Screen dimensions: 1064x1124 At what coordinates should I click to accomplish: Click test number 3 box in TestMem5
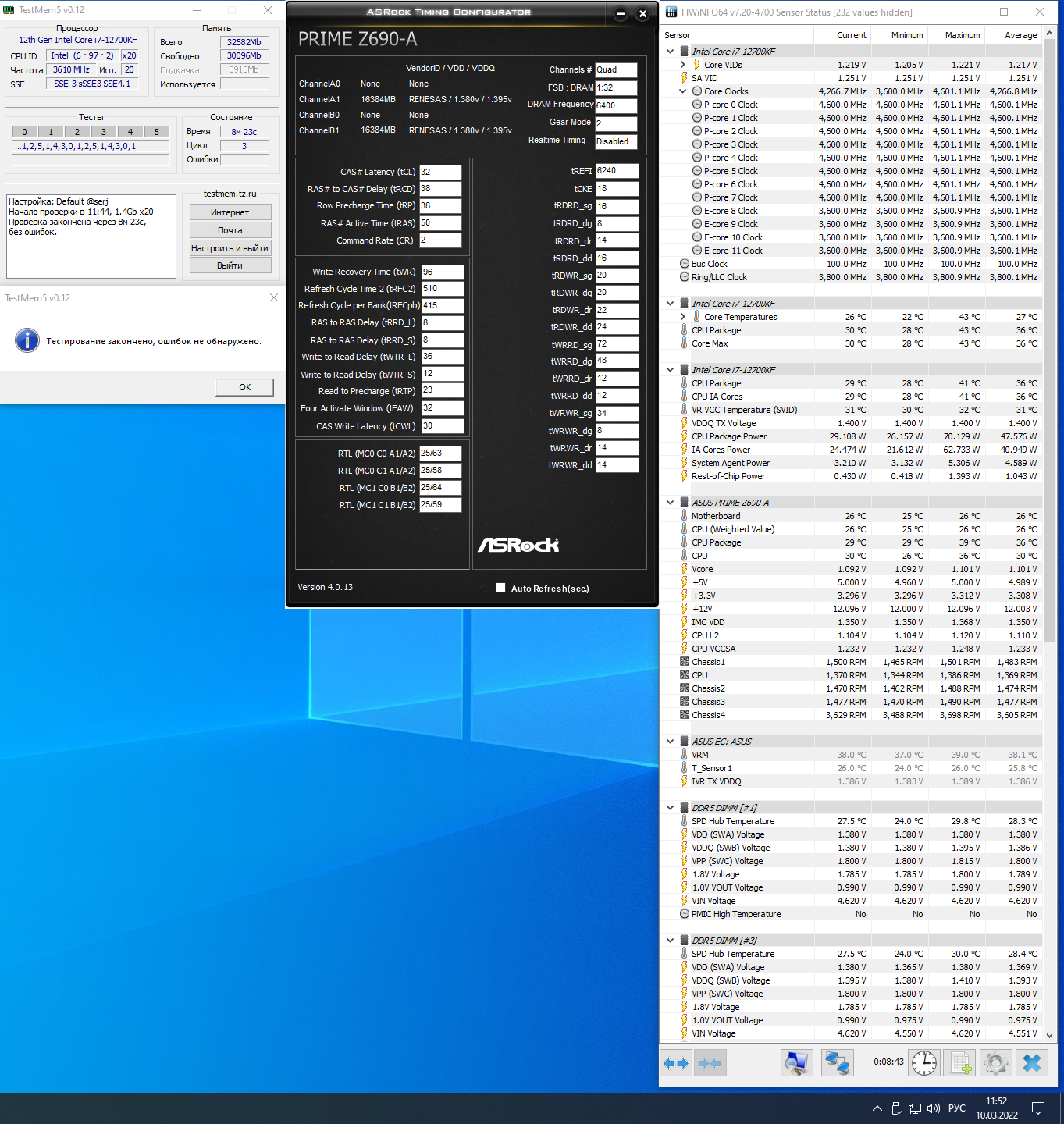pos(104,132)
